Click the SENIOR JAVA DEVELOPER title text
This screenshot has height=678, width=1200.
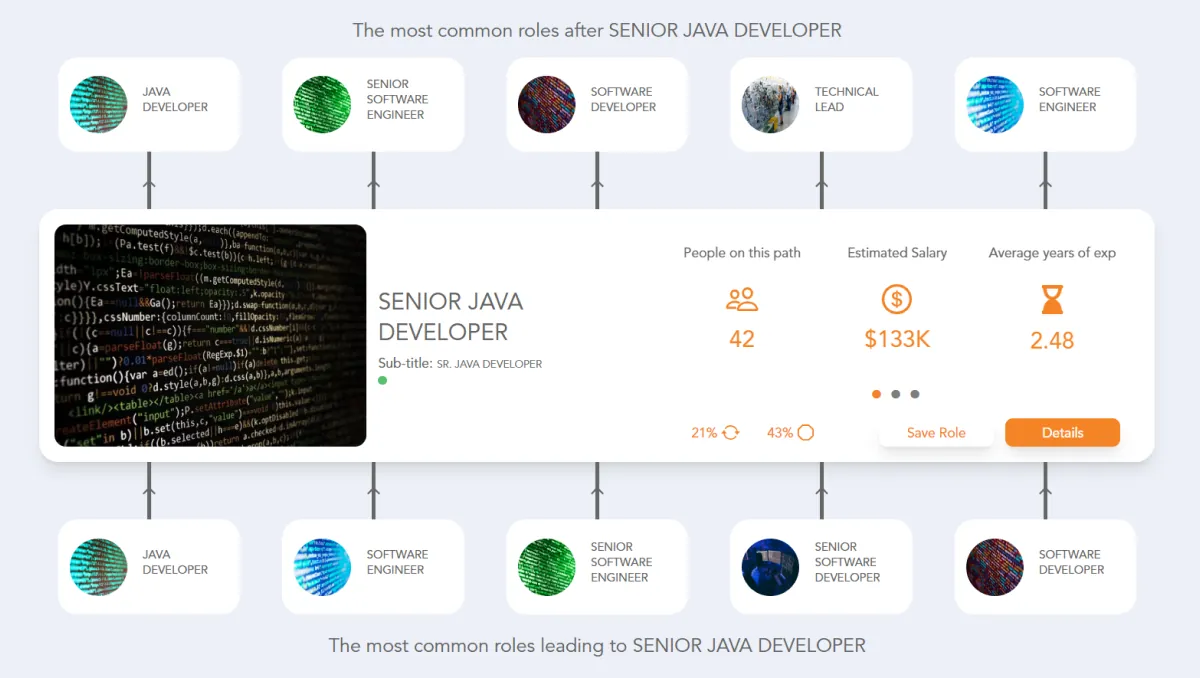[x=451, y=316]
